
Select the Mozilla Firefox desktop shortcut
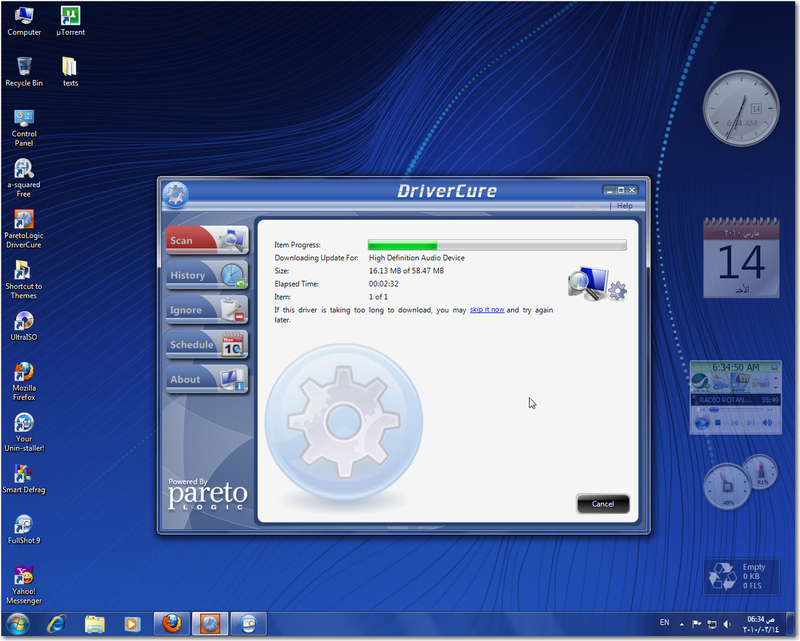pyautogui.click(x=23, y=382)
